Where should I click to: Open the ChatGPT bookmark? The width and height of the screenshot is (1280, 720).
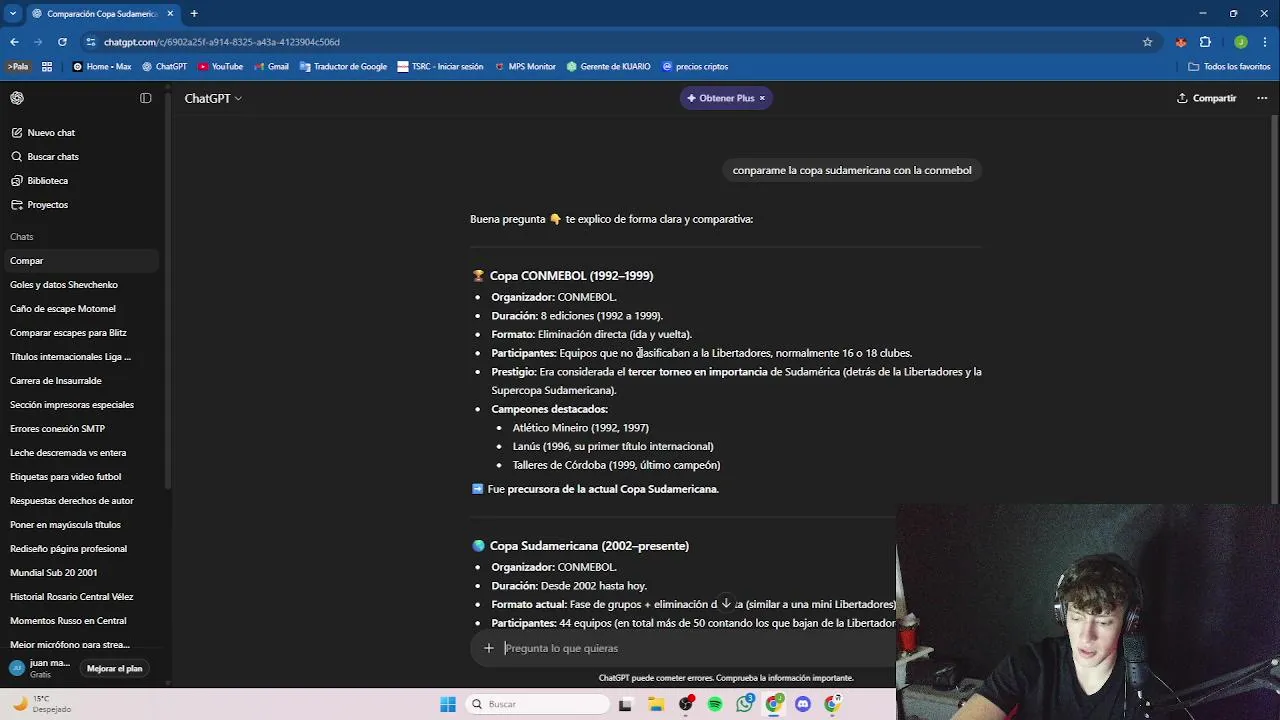164,67
